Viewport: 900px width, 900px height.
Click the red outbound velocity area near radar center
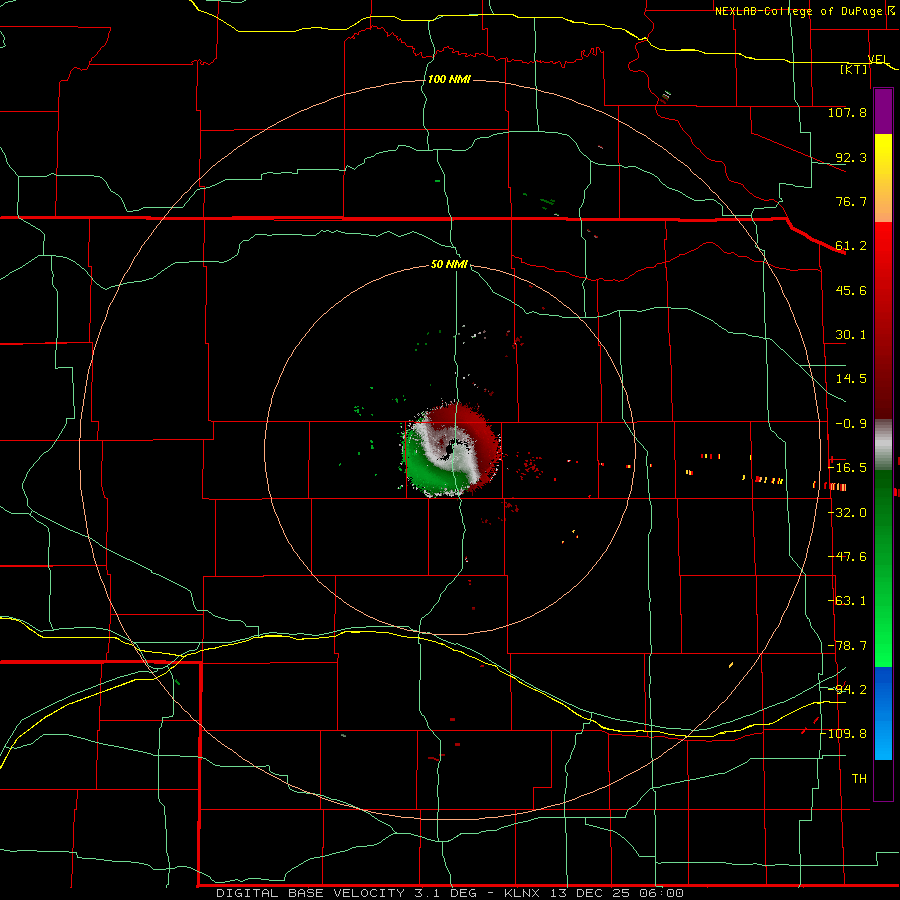point(481,439)
